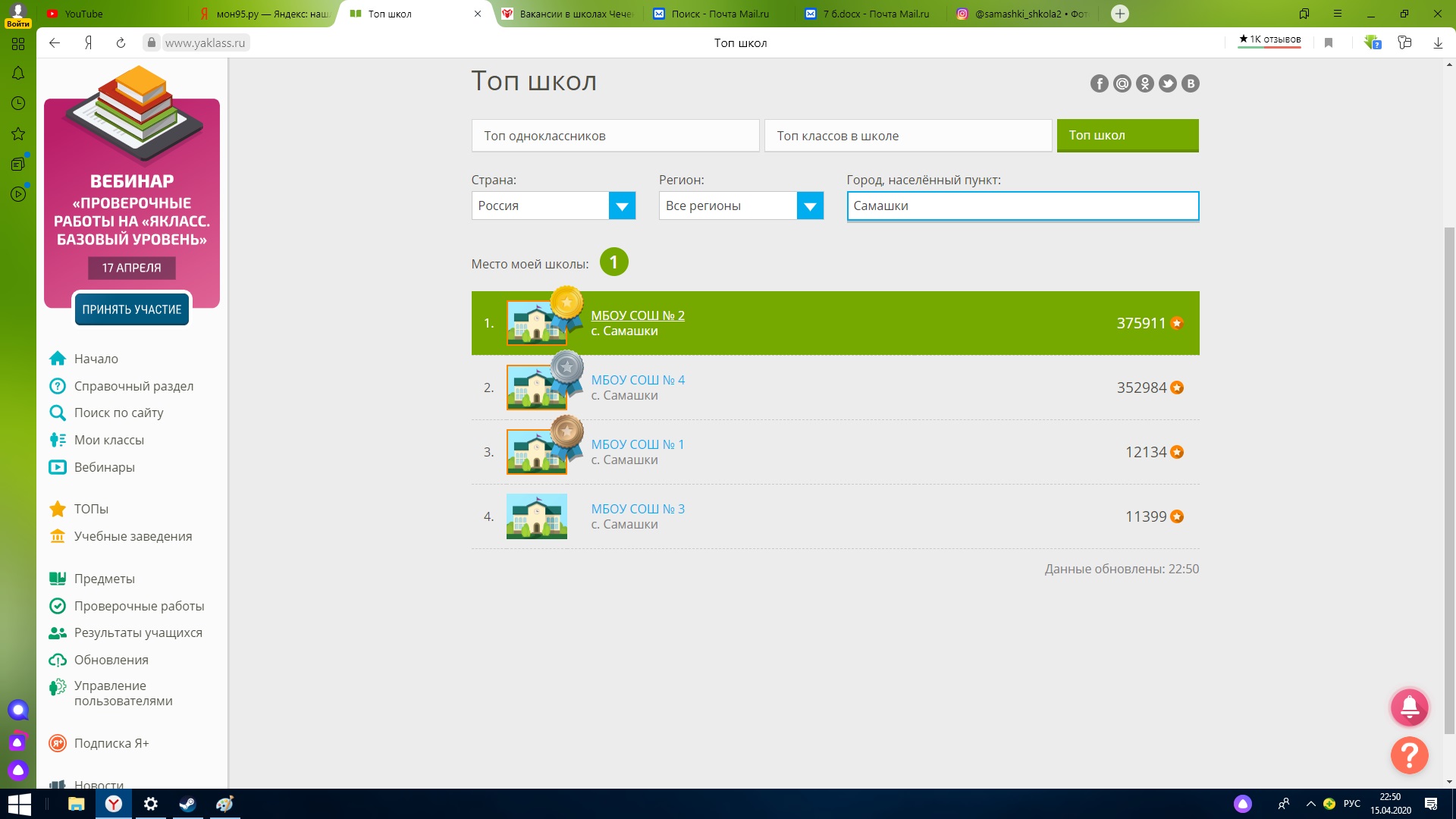Share page via Twitter icon

(1167, 84)
